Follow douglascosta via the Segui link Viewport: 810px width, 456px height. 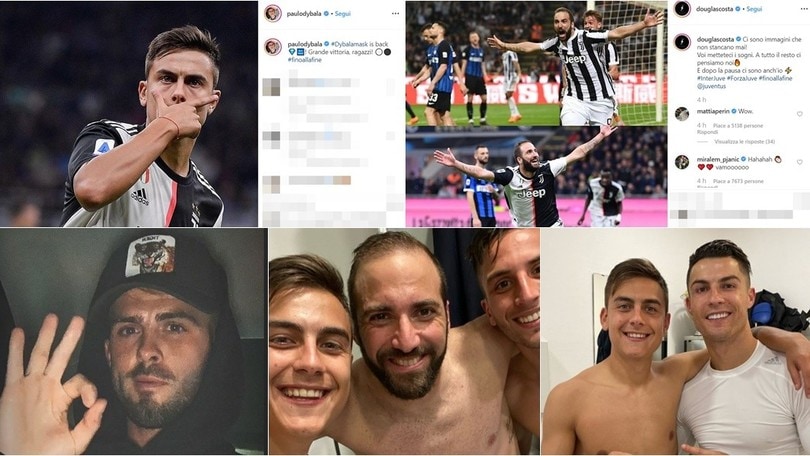[754, 9]
